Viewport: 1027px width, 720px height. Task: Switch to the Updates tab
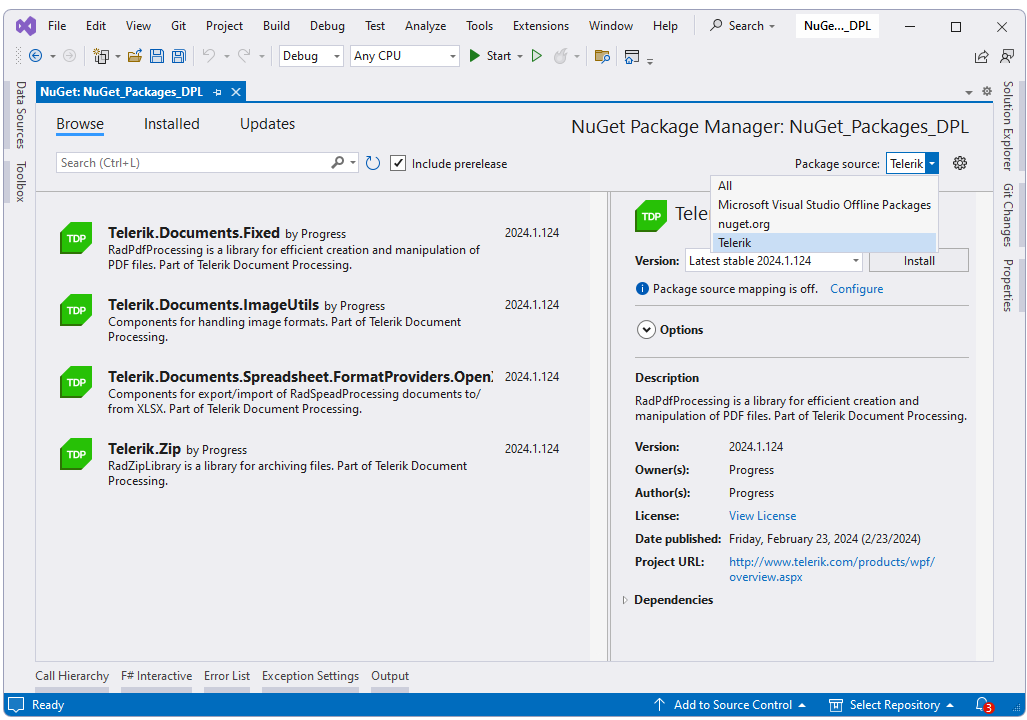click(266, 124)
